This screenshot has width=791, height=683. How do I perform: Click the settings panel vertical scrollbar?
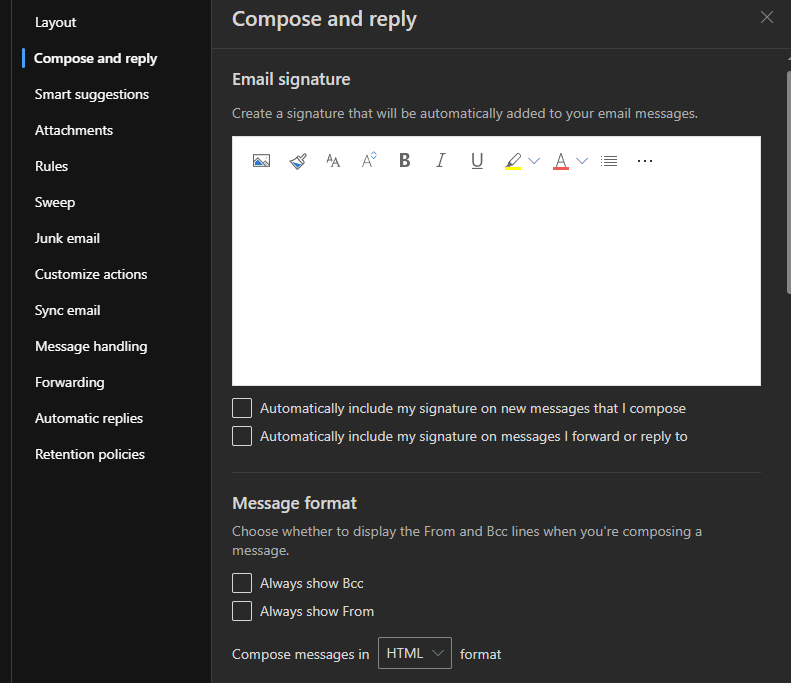pyautogui.click(x=788, y=182)
